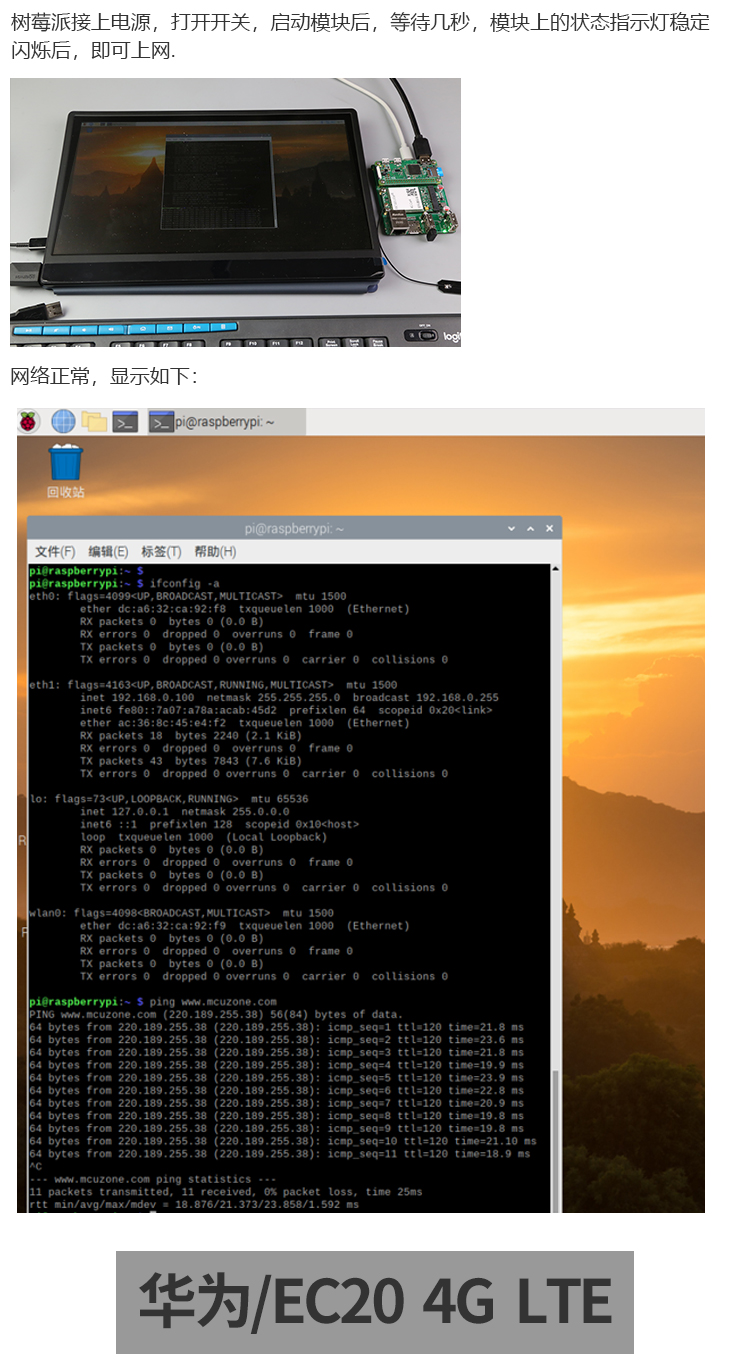Click the ping reply with icmp_seq=11
The width and height of the screenshot is (750, 1370).
pyautogui.click(x=280, y=1154)
